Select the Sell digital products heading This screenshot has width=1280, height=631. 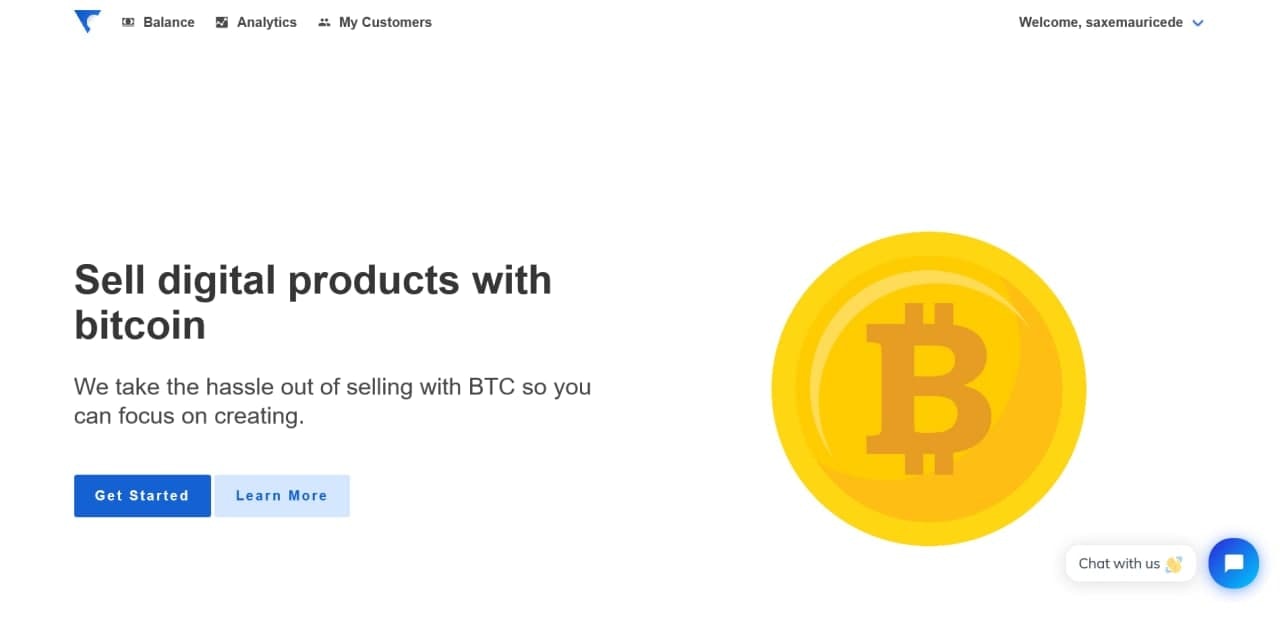312,300
